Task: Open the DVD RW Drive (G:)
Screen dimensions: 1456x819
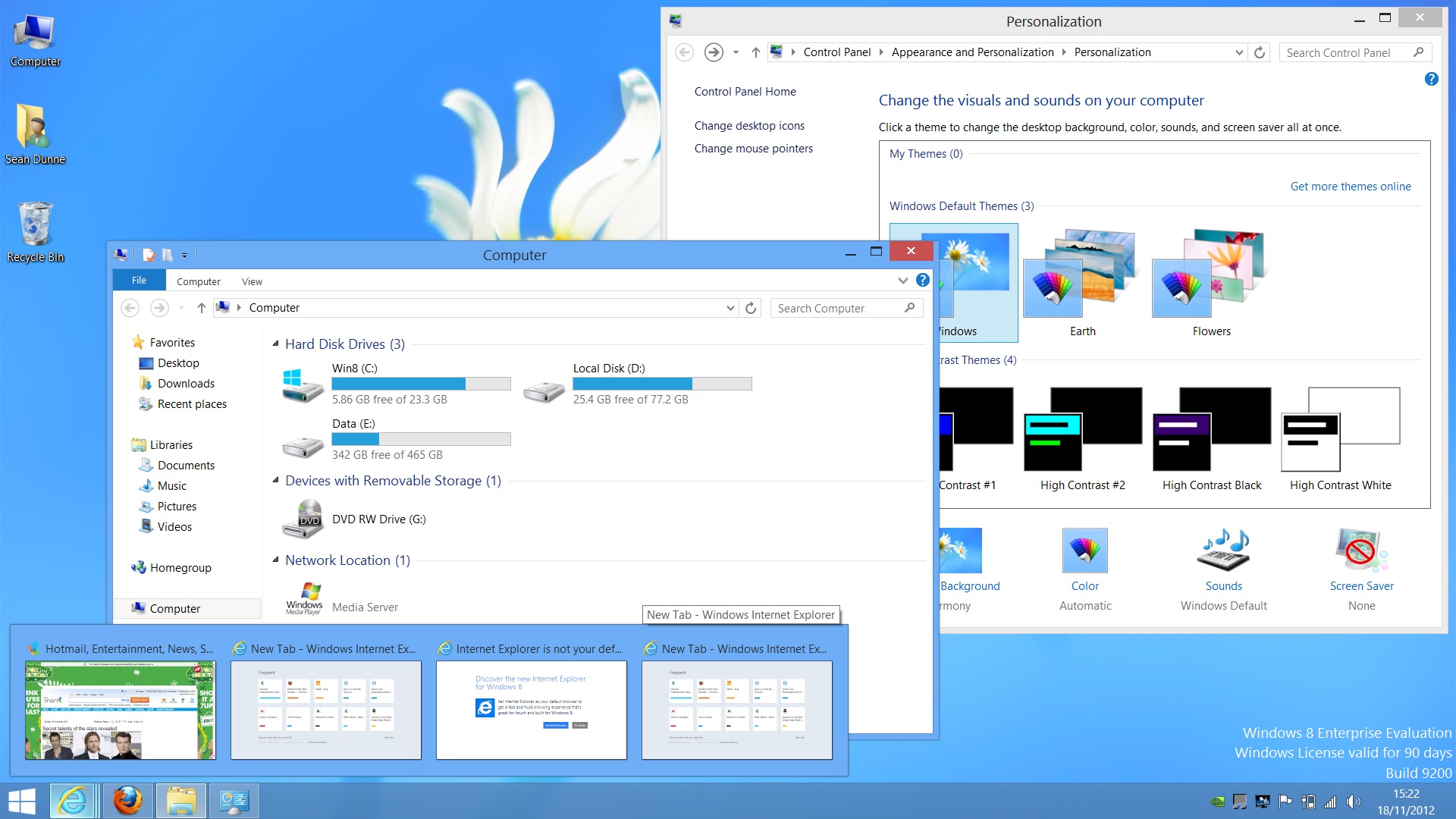Action: 355,519
